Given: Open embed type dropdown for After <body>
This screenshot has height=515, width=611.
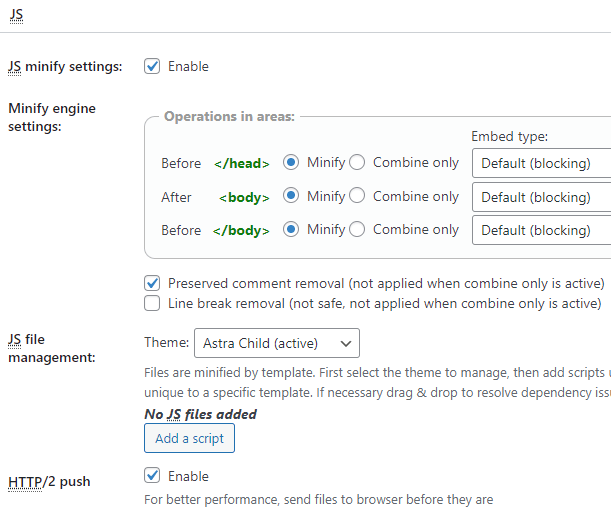Looking at the screenshot, I should 541,197.
